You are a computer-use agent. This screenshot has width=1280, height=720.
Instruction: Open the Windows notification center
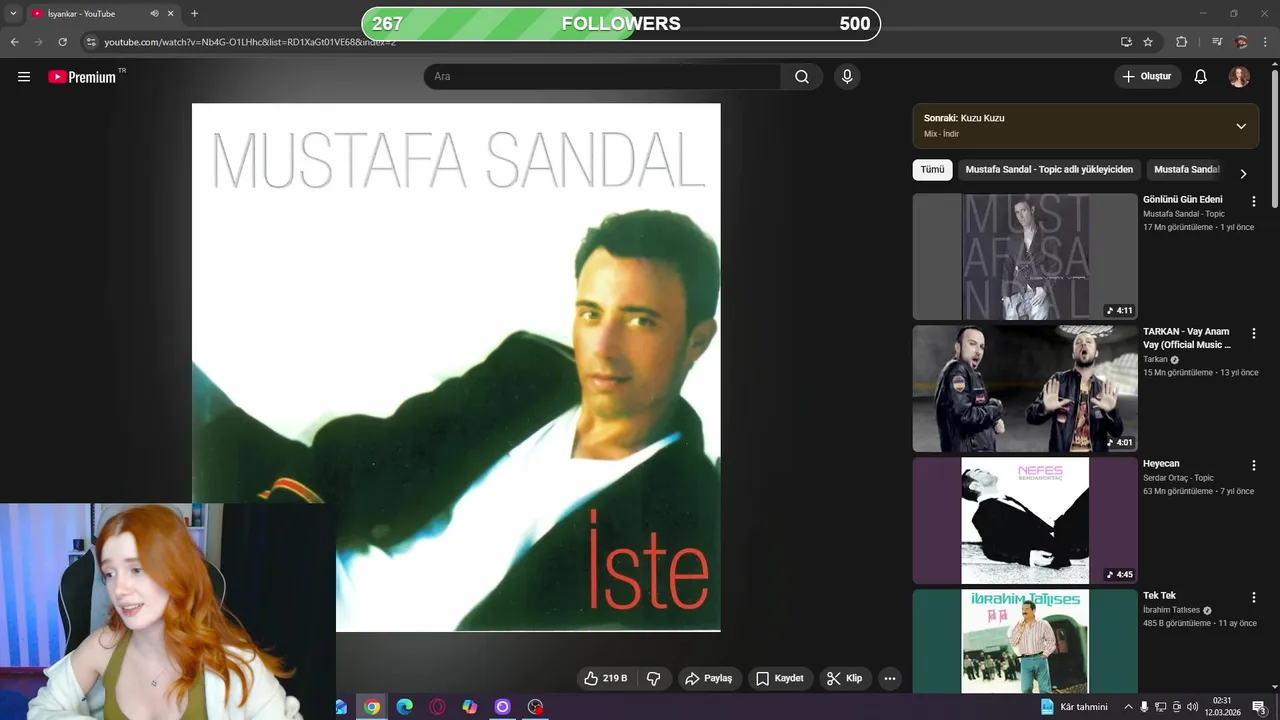[1259, 707]
